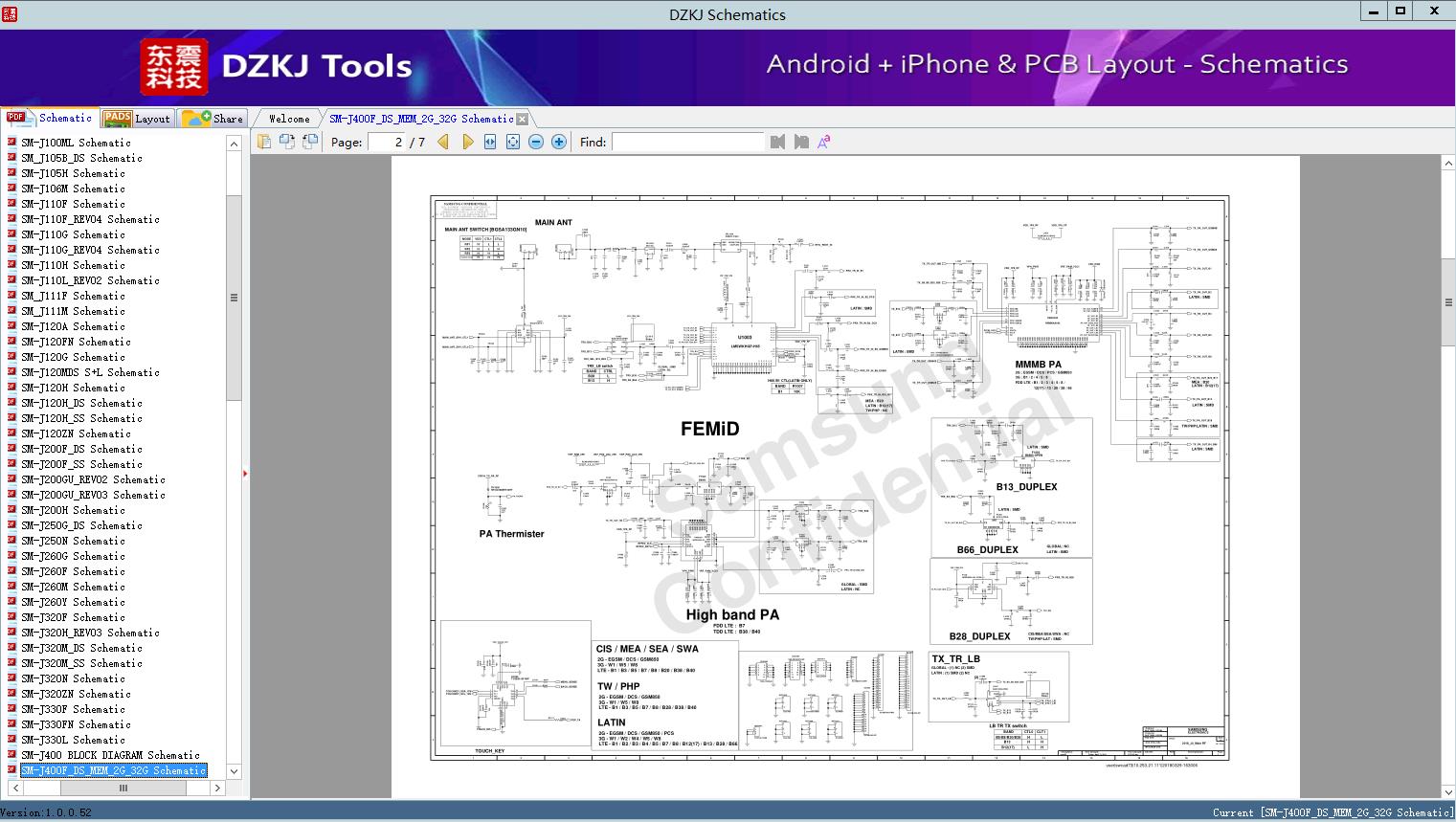Jump to the next find result
Screen dimensions: 1456x822
tap(800, 142)
